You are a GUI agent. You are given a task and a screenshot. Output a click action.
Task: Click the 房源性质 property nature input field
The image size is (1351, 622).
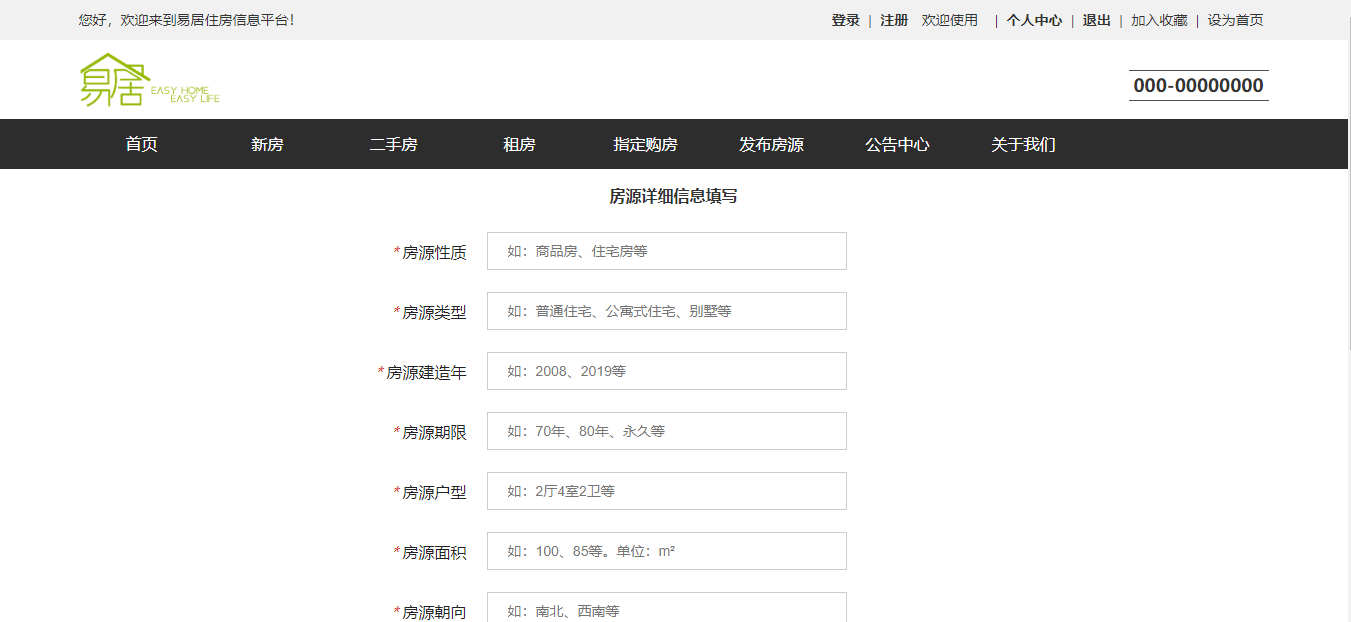coord(666,251)
